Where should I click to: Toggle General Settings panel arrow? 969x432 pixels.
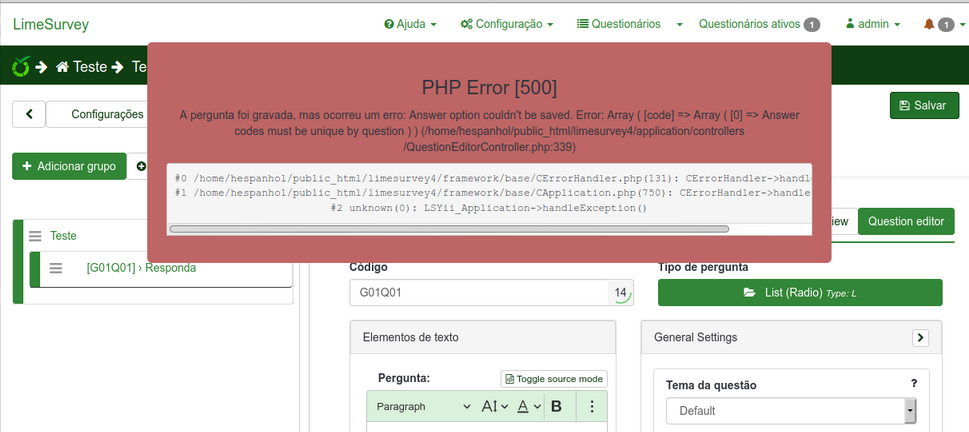[920, 338]
